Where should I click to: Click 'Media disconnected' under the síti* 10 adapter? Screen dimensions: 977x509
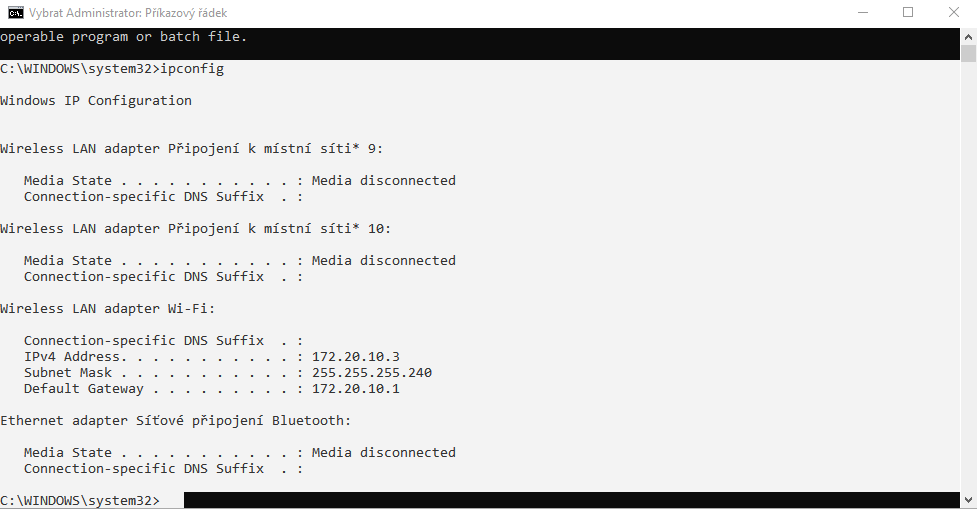(383, 261)
